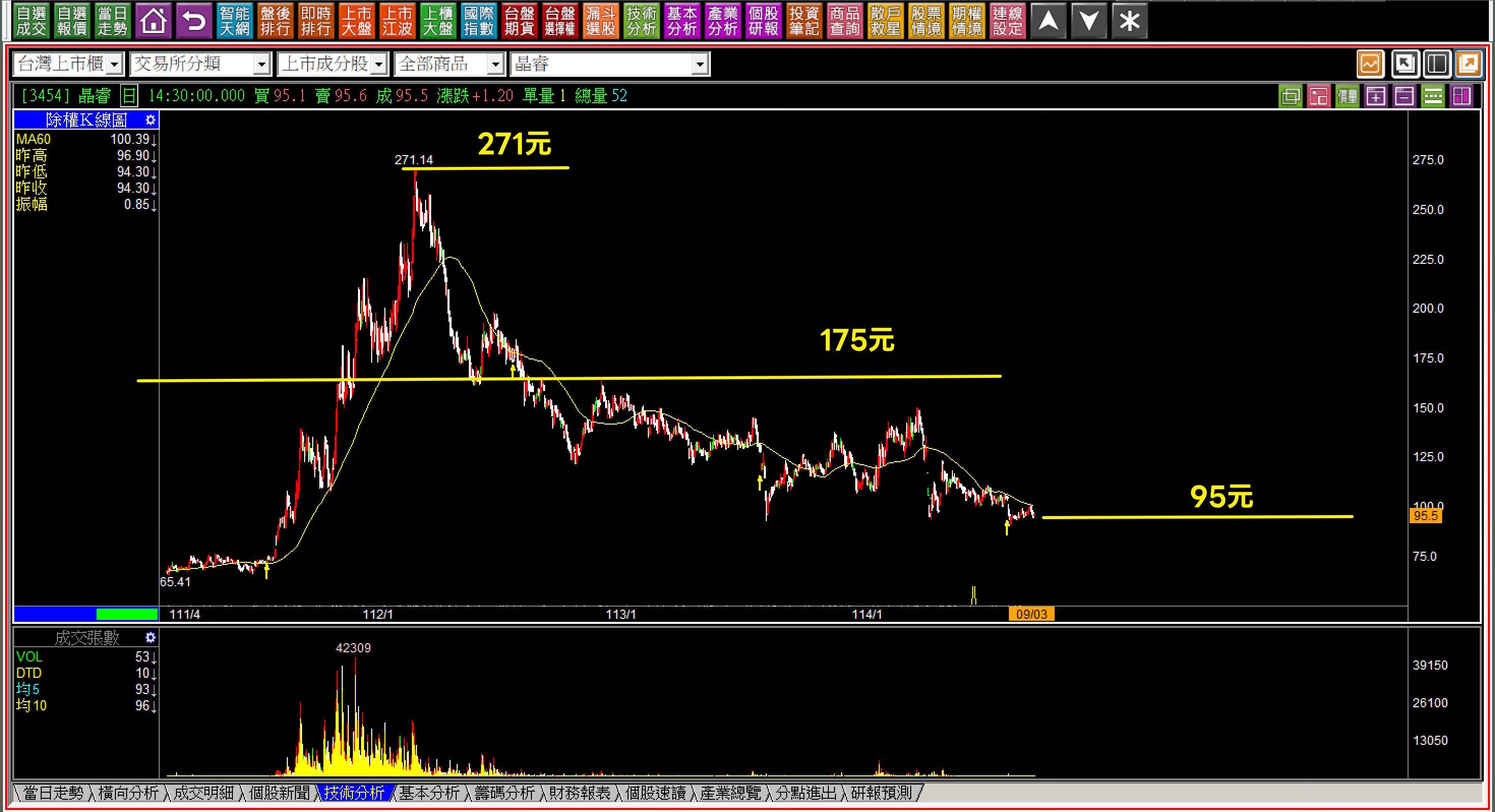Open 盤後排行 from the top toolbar
The image size is (1495, 812).
[275, 21]
